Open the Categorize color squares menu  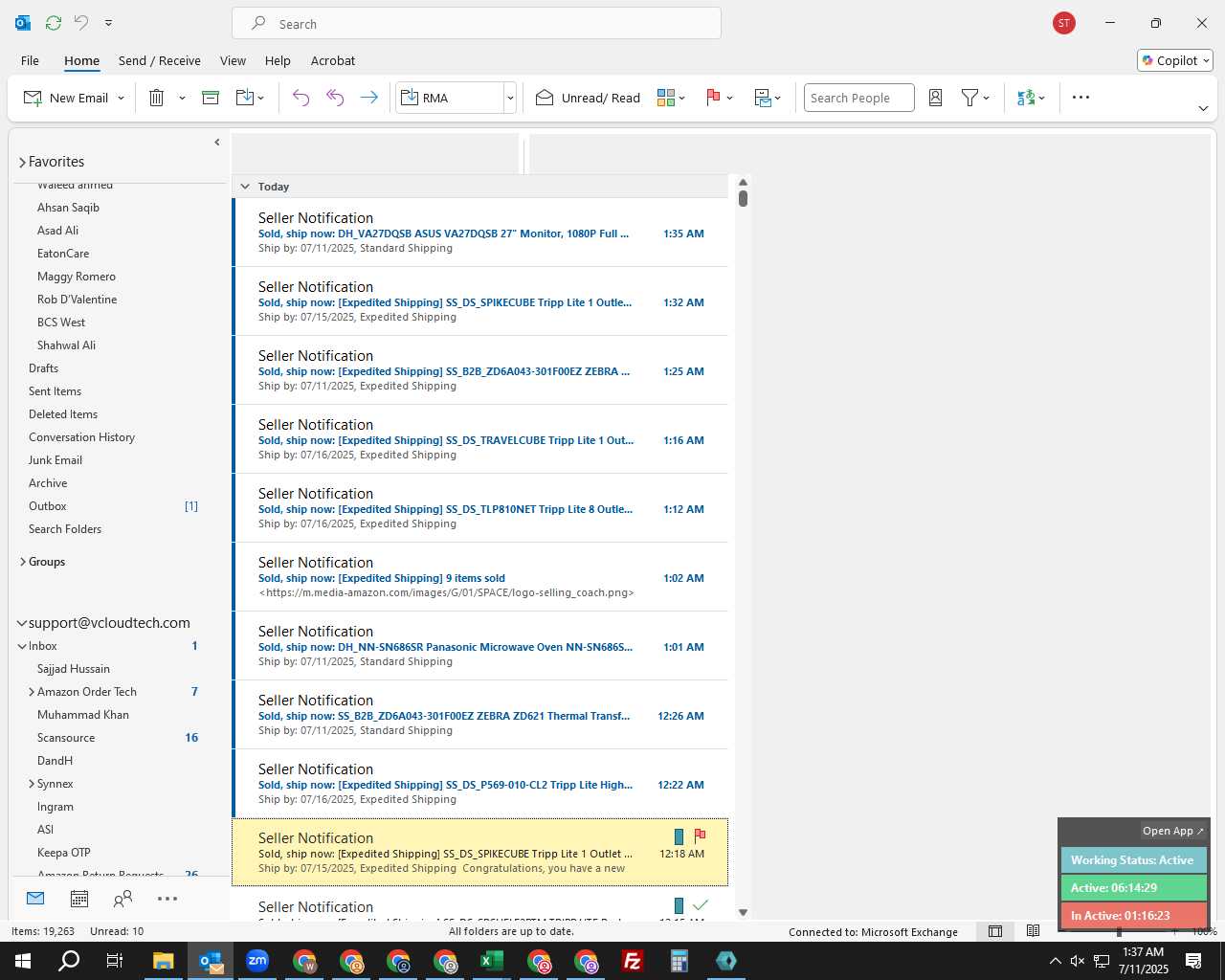point(671,98)
